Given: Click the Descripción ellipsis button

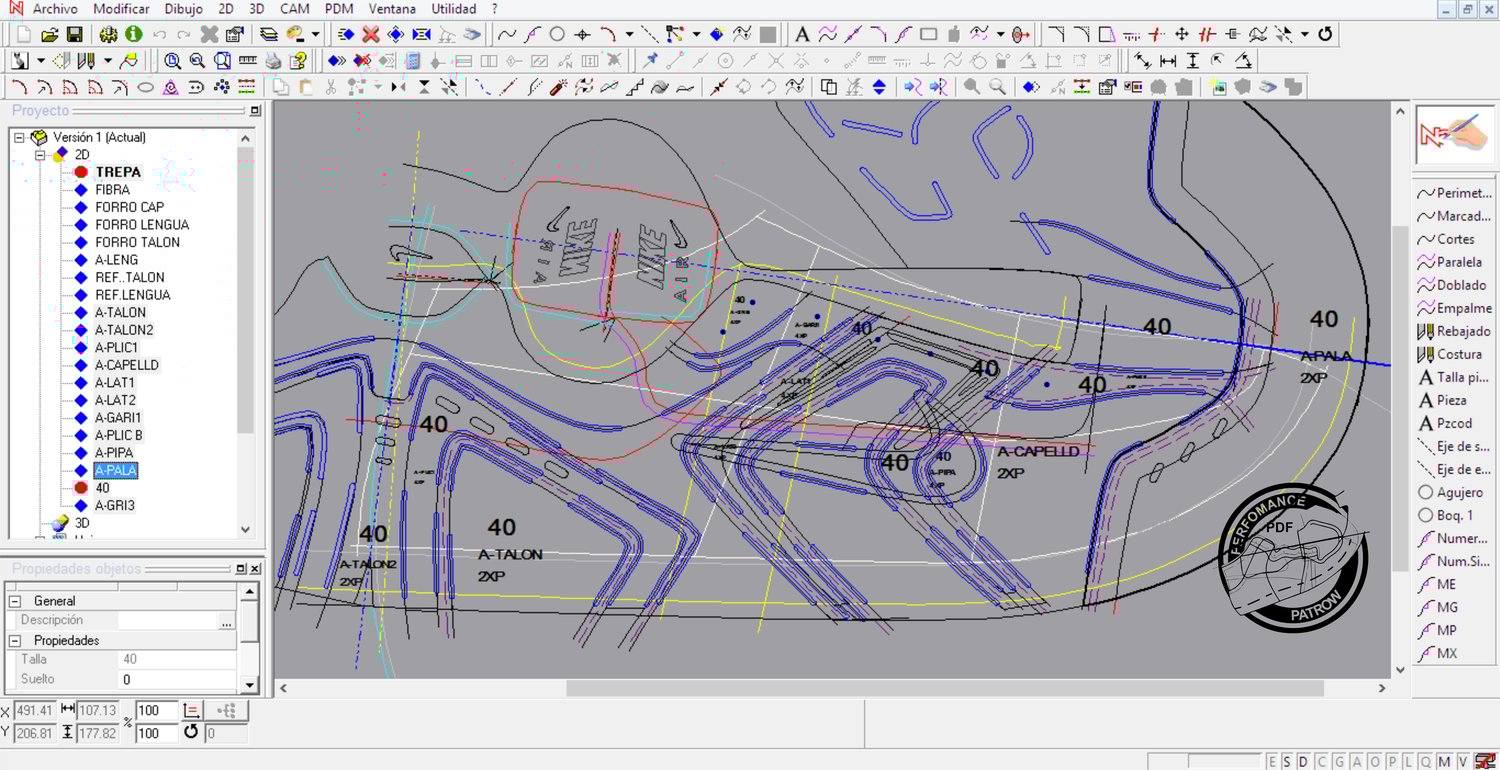Looking at the screenshot, I should [x=226, y=621].
